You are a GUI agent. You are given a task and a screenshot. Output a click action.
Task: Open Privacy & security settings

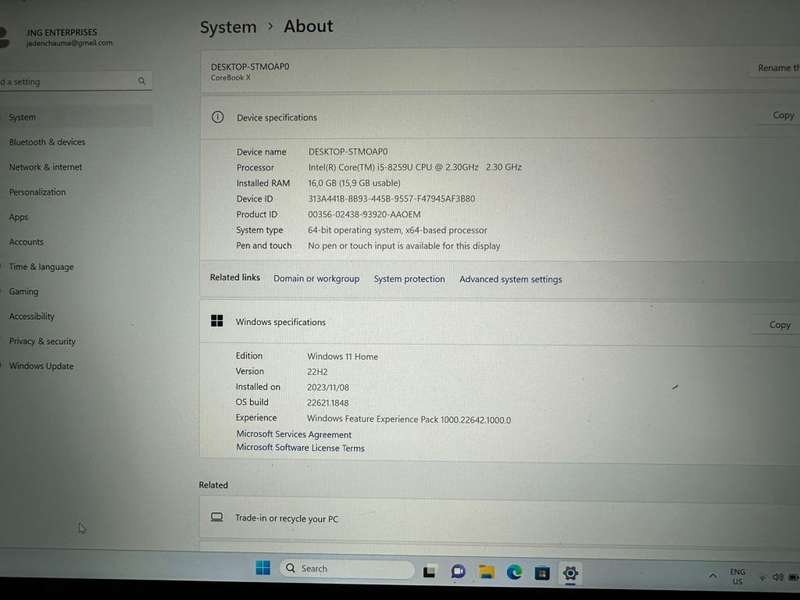[x=42, y=341]
